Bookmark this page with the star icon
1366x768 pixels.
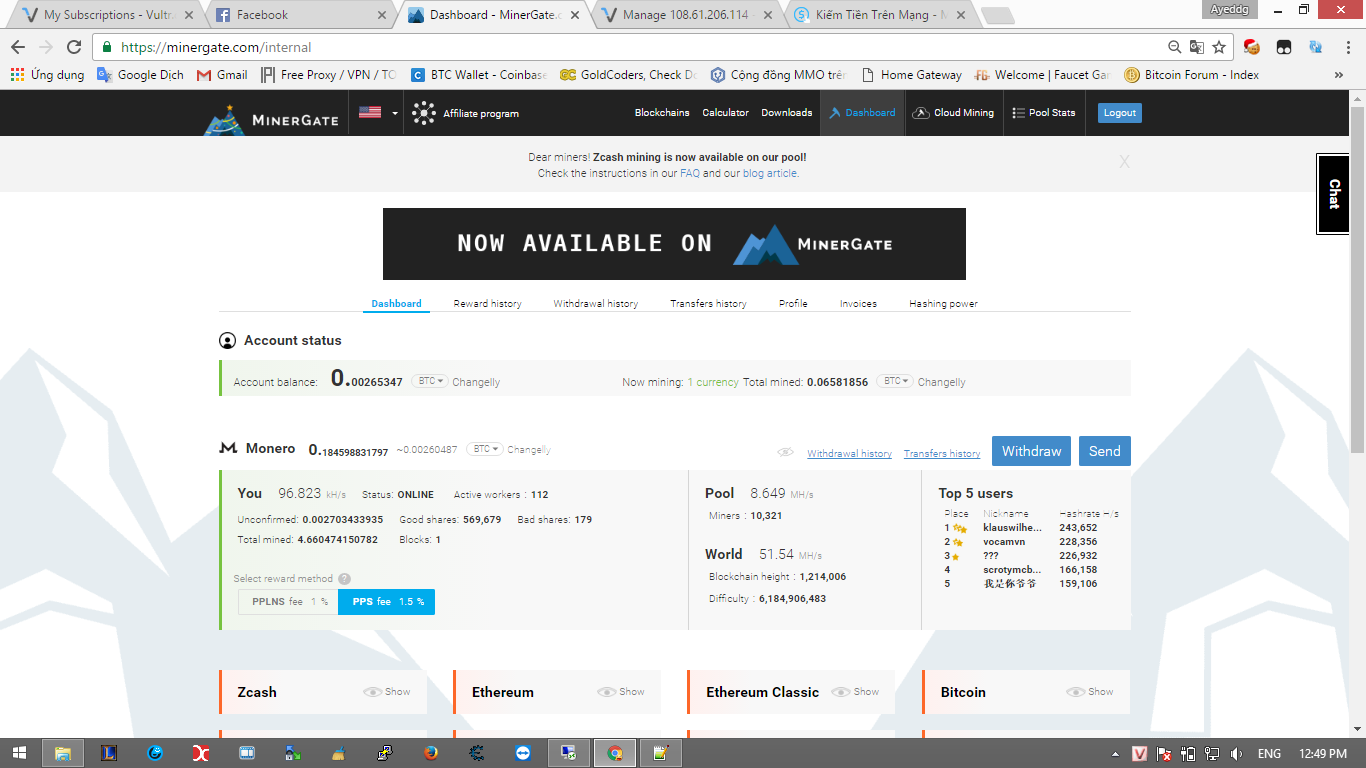coord(1219,47)
